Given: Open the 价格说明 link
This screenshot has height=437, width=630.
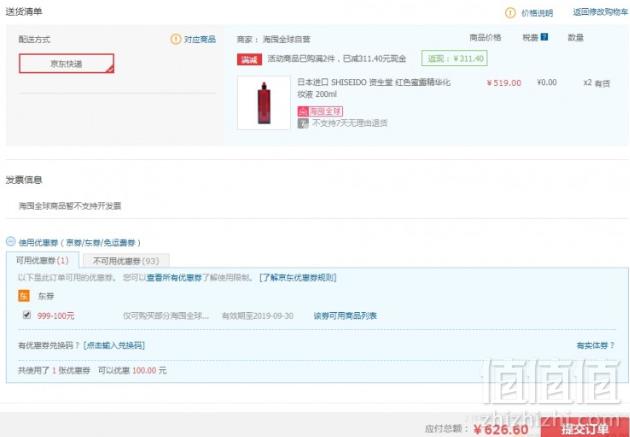Looking at the screenshot, I should [537, 13].
